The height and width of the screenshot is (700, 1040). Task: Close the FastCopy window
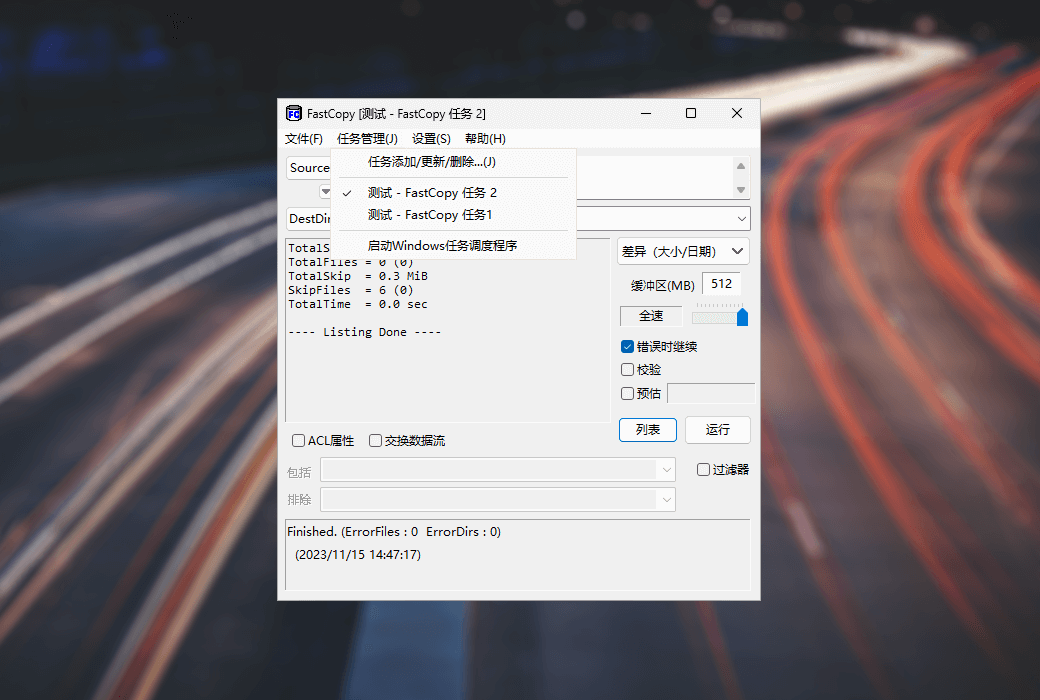tap(737, 114)
